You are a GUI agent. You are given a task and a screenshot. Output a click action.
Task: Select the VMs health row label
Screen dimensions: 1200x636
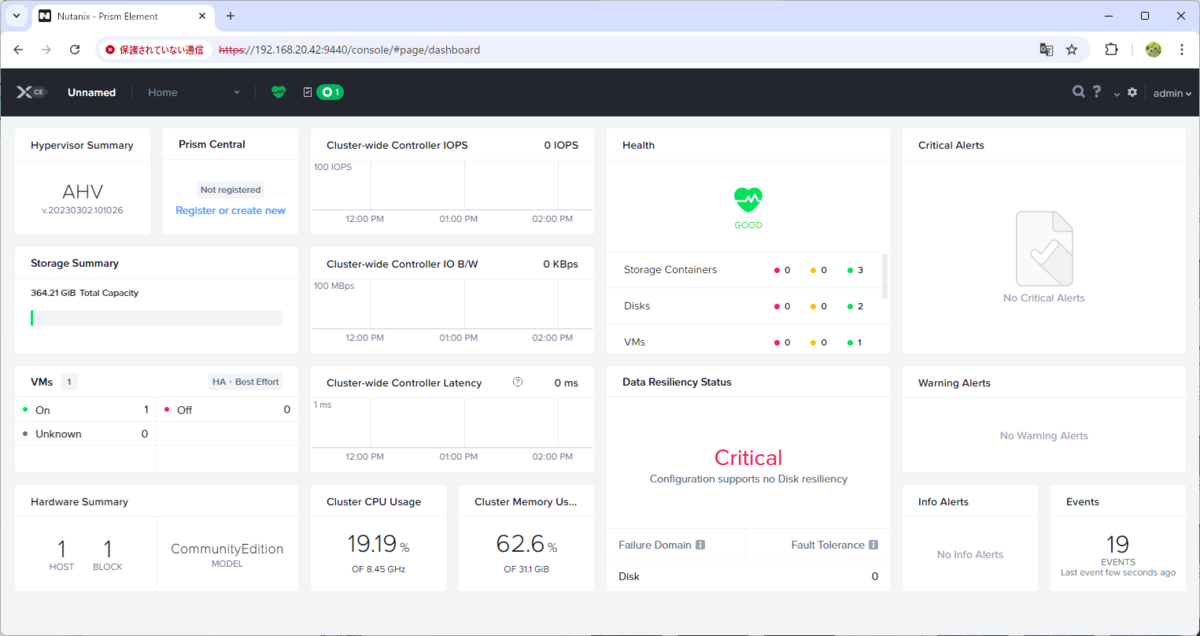[x=634, y=342]
